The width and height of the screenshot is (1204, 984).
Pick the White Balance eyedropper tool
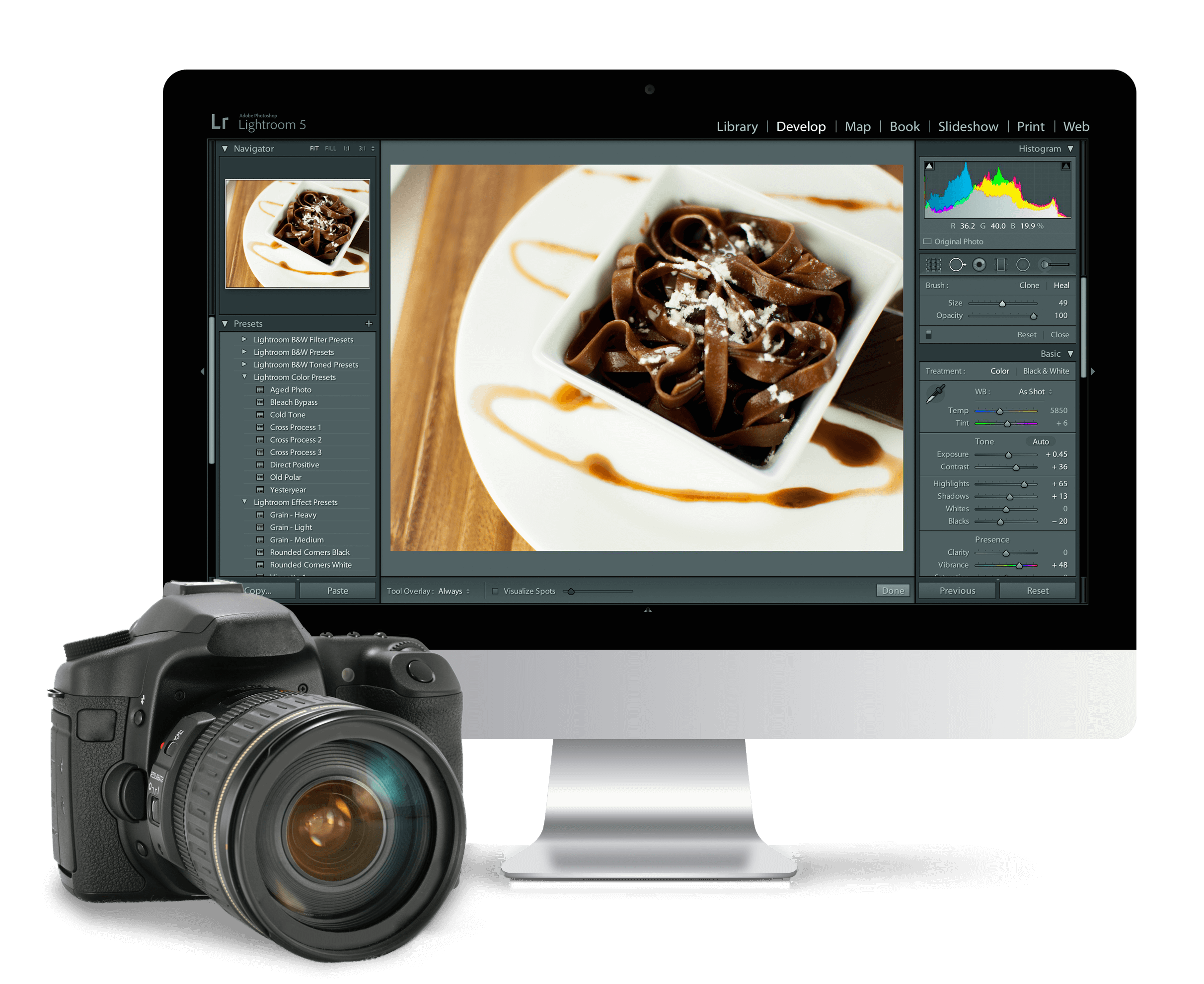coord(935,394)
